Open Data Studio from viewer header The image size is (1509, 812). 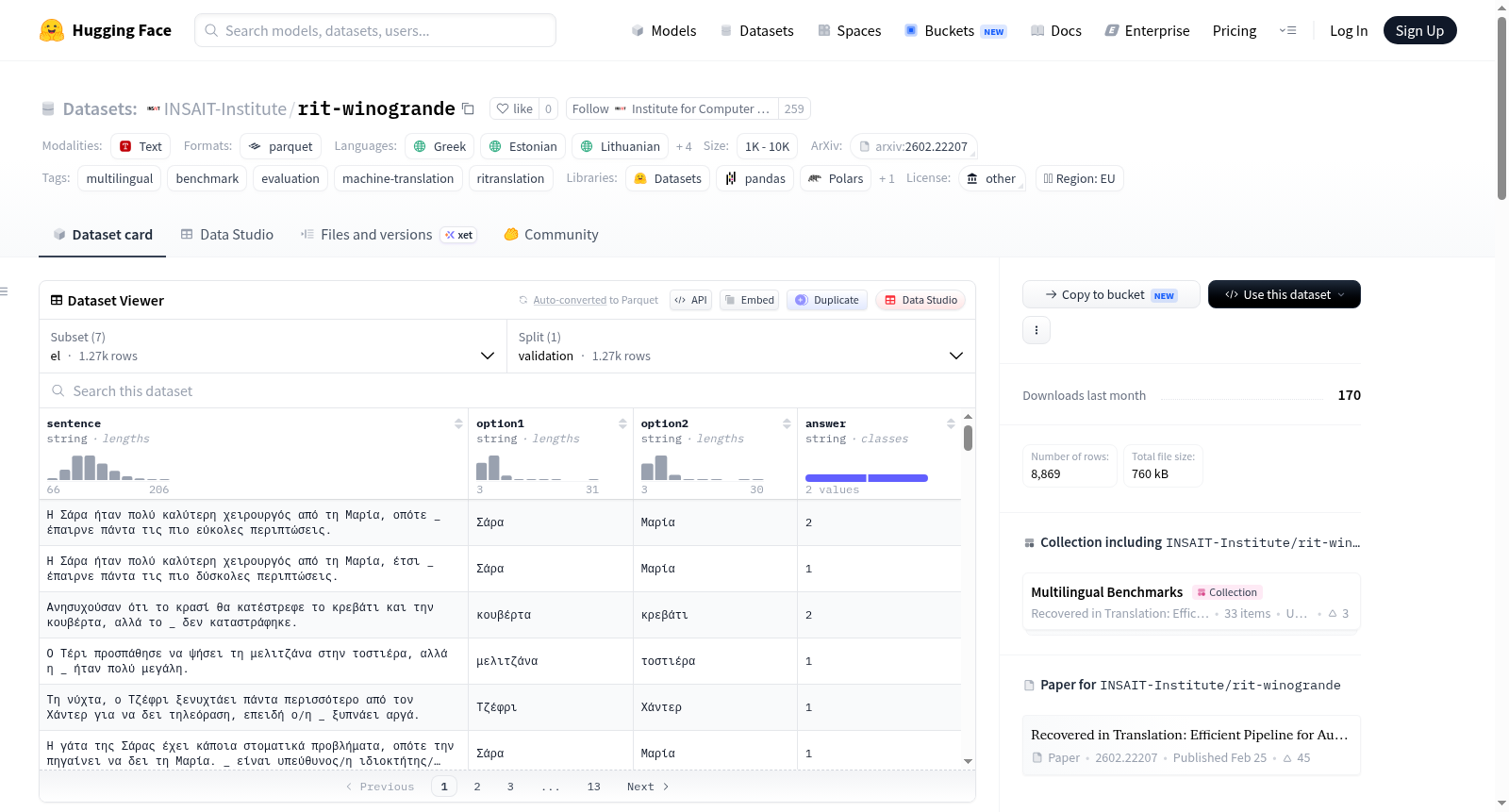(x=920, y=300)
